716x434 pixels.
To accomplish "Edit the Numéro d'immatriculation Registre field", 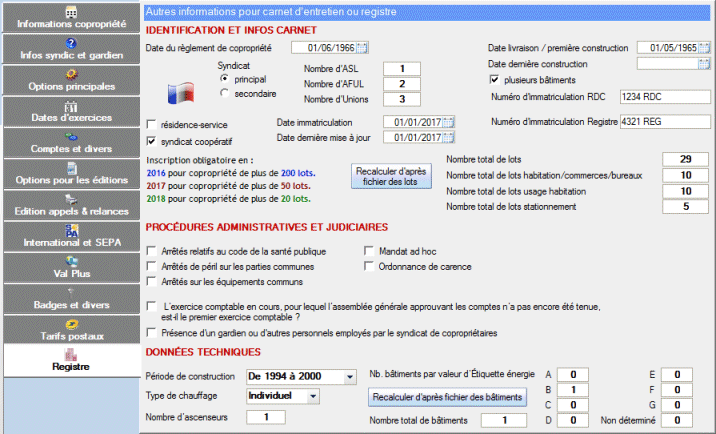I will (x=665, y=122).
